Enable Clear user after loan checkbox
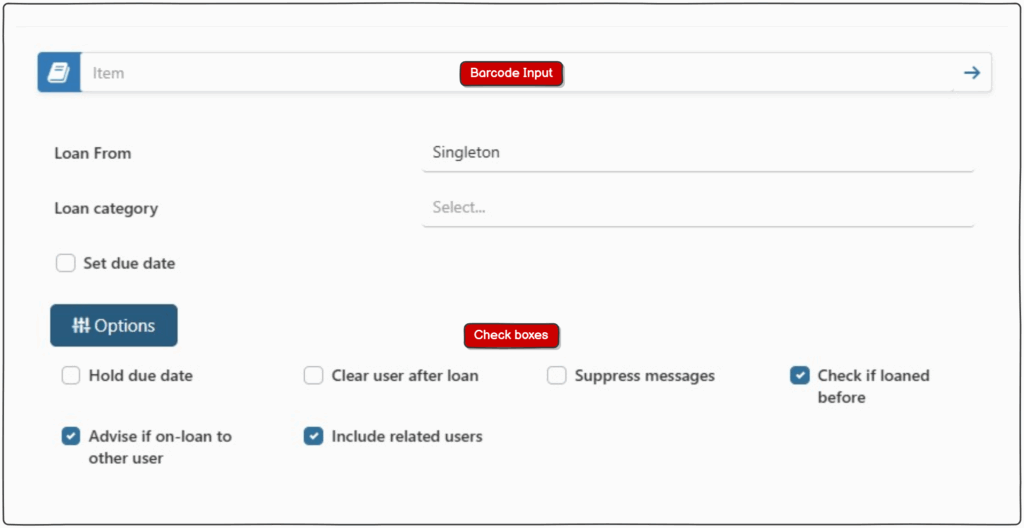1024x528 pixels. pyautogui.click(x=314, y=376)
